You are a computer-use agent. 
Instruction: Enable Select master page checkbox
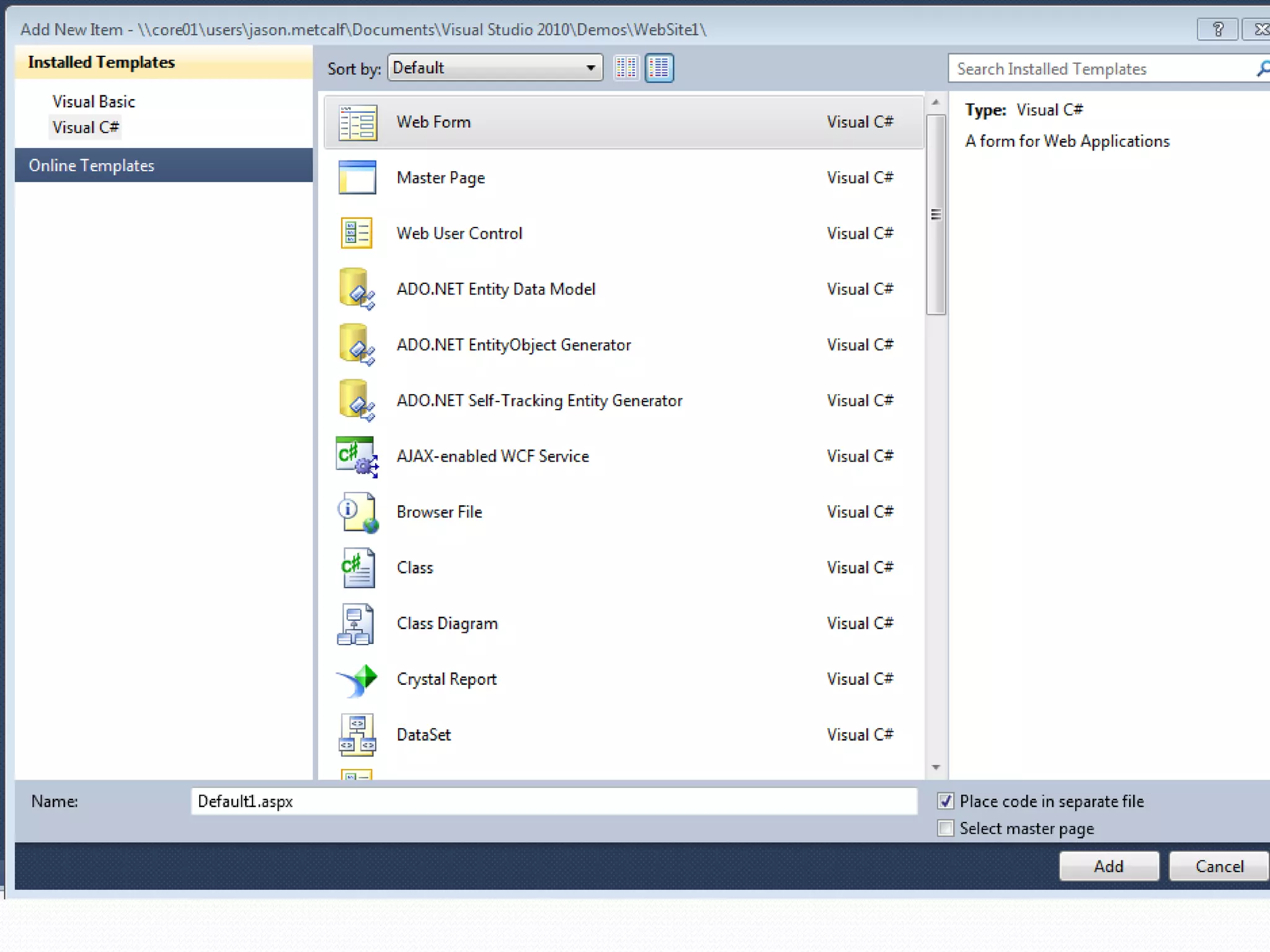[x=946, y=829]
